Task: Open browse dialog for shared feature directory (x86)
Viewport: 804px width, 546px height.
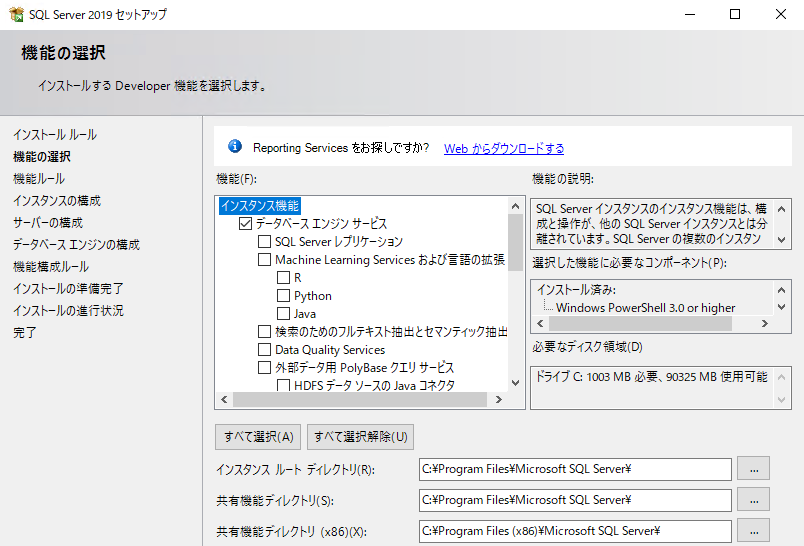Action: pyautogui.click(x=753, y=531)
